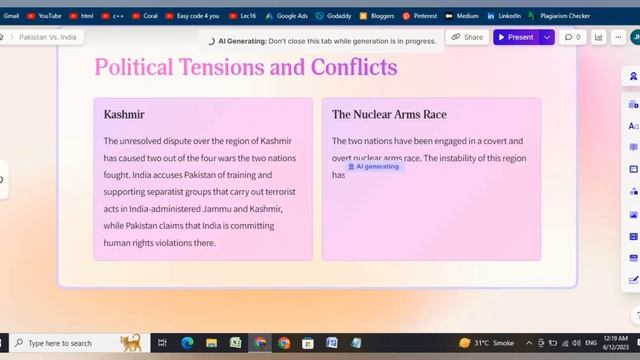640x360 pixels.
Task: Expand the Present dropdown arrow
Action: (x=547, y=37)
